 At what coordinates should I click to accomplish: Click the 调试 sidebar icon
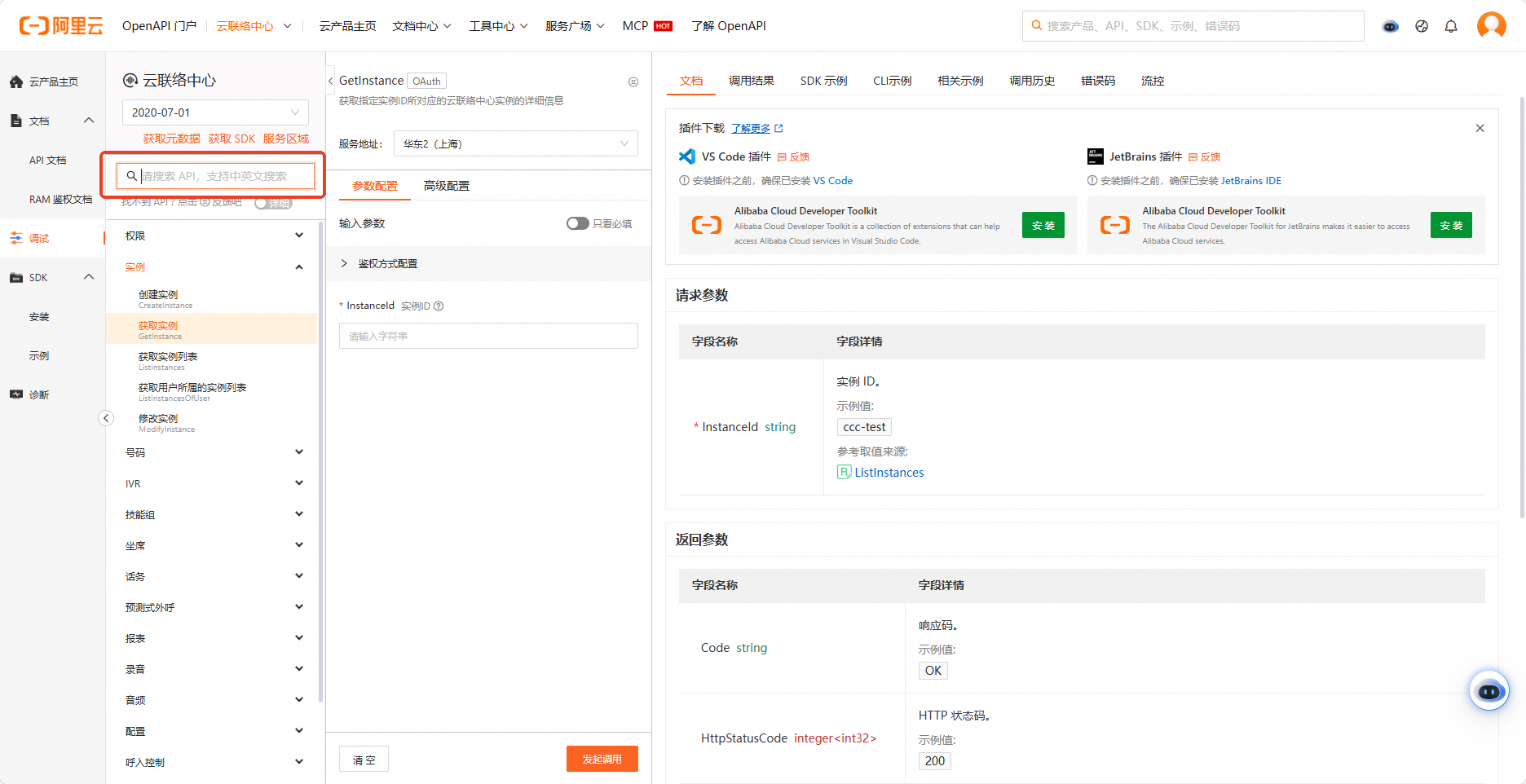[x=16, y=238]
